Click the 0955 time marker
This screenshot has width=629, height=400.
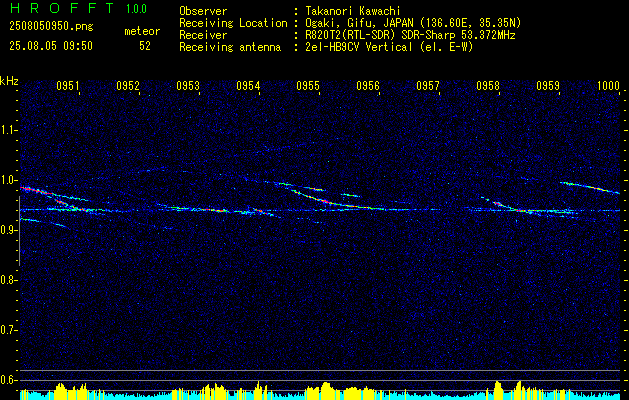pos(308,85)
